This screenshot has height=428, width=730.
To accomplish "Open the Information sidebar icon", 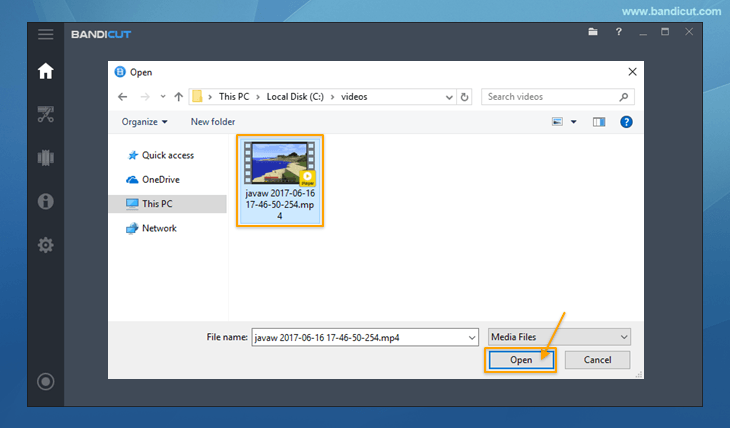I will click(x=46, y=202).
